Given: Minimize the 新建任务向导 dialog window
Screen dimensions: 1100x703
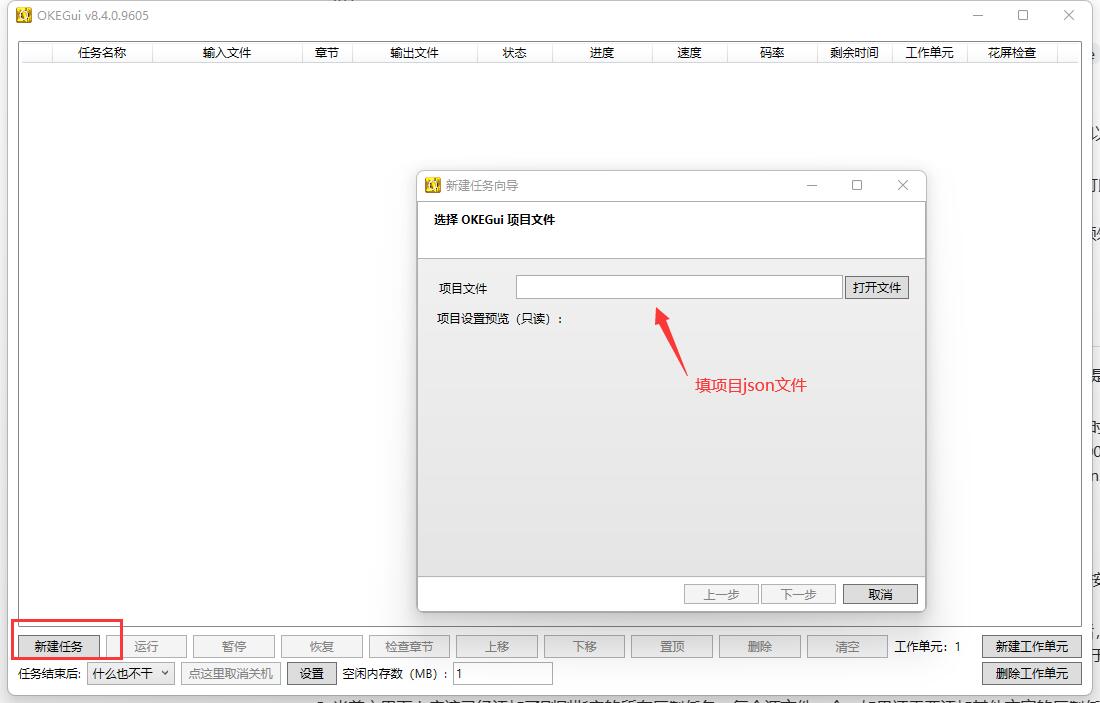Looking at the screenshot, I should (812, 185).
